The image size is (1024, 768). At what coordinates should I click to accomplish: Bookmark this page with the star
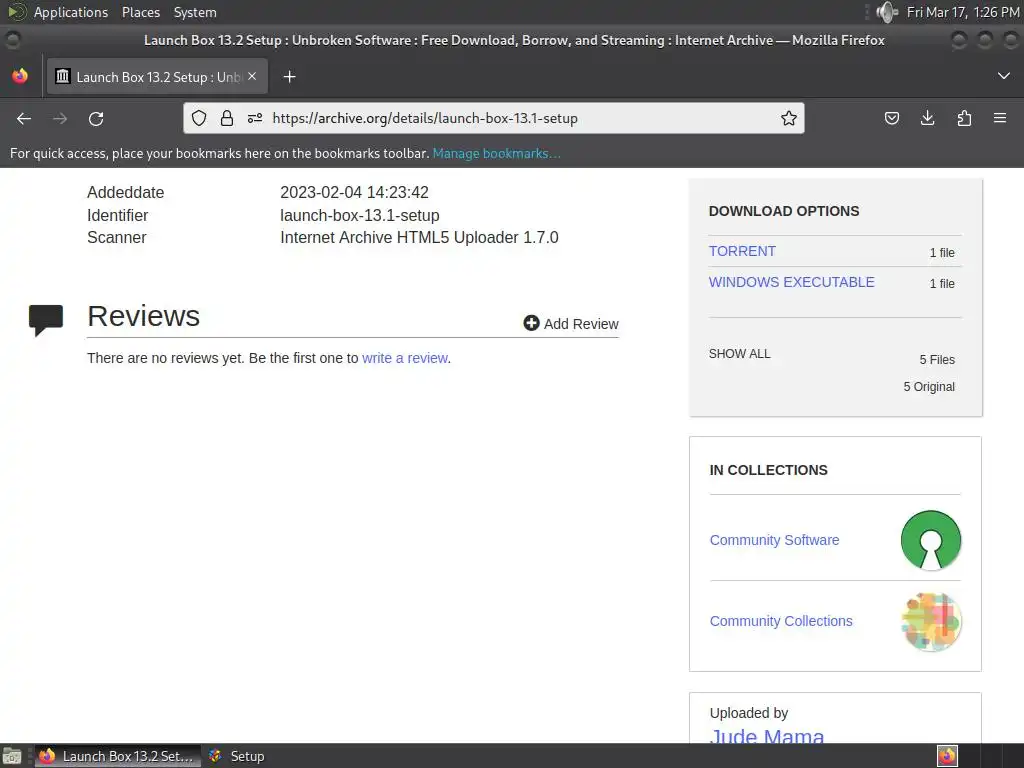tap(789, 118)
